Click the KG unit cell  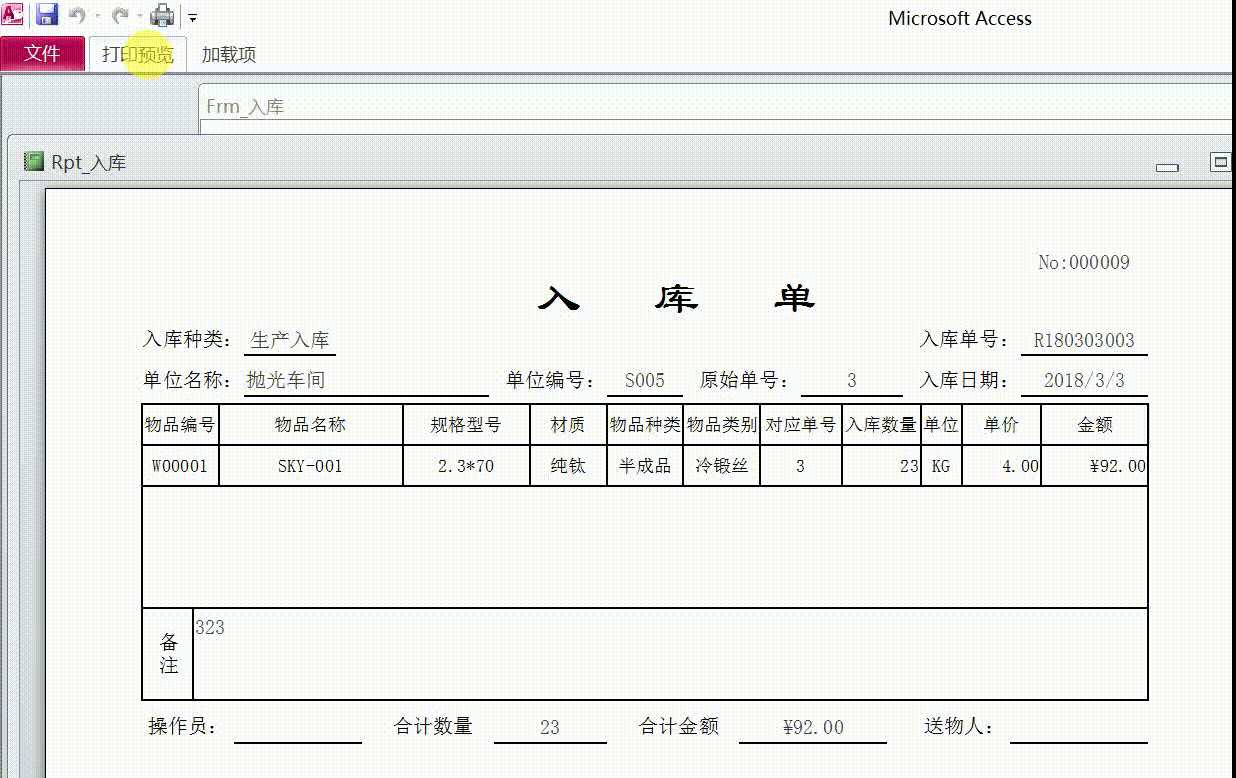coord(941,466)
